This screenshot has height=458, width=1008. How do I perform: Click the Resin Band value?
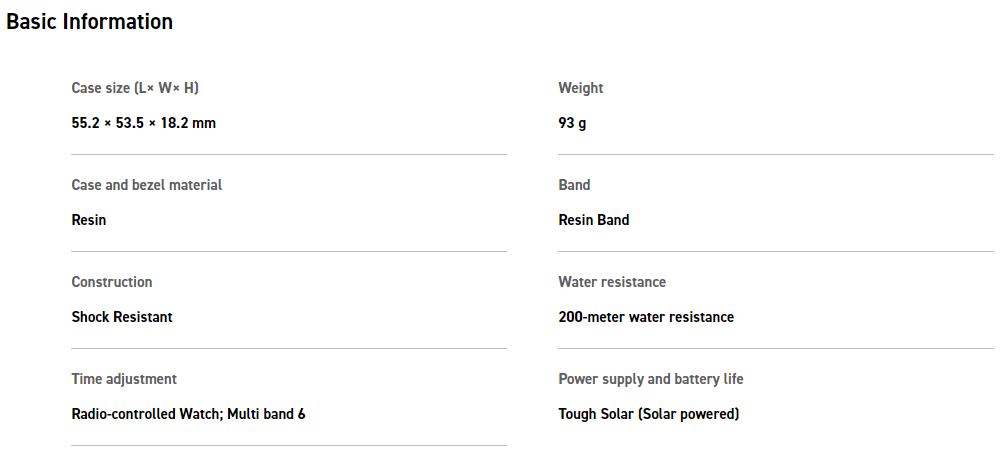[593, 220]
